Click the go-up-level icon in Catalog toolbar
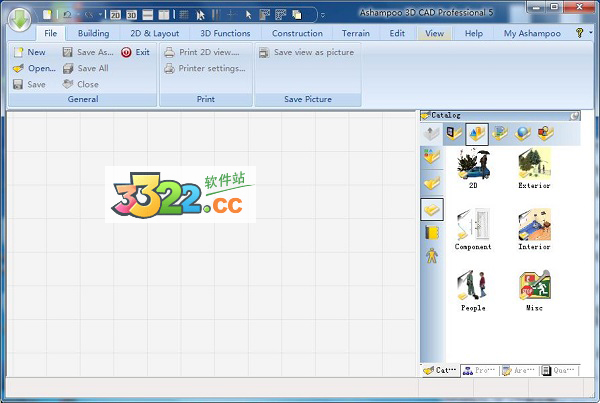This screenshot has width=600, height=403. tap(431, 133)
